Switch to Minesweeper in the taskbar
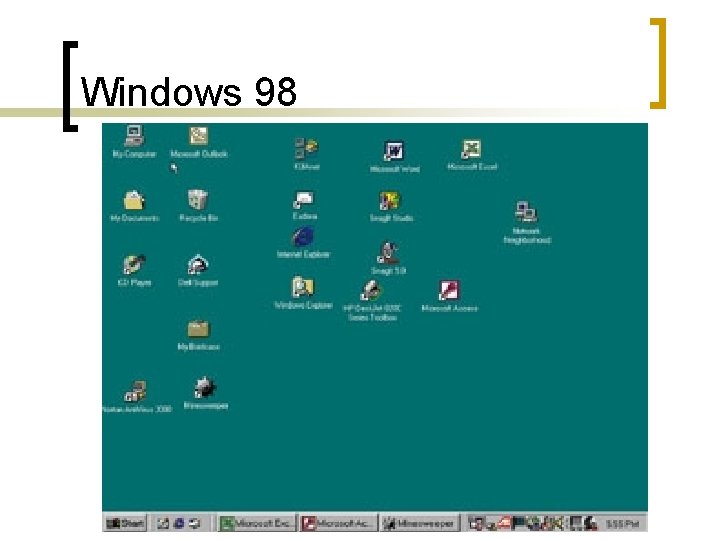Image resolution: width=720 pixels, height=540 pixels. click(419, 523)
